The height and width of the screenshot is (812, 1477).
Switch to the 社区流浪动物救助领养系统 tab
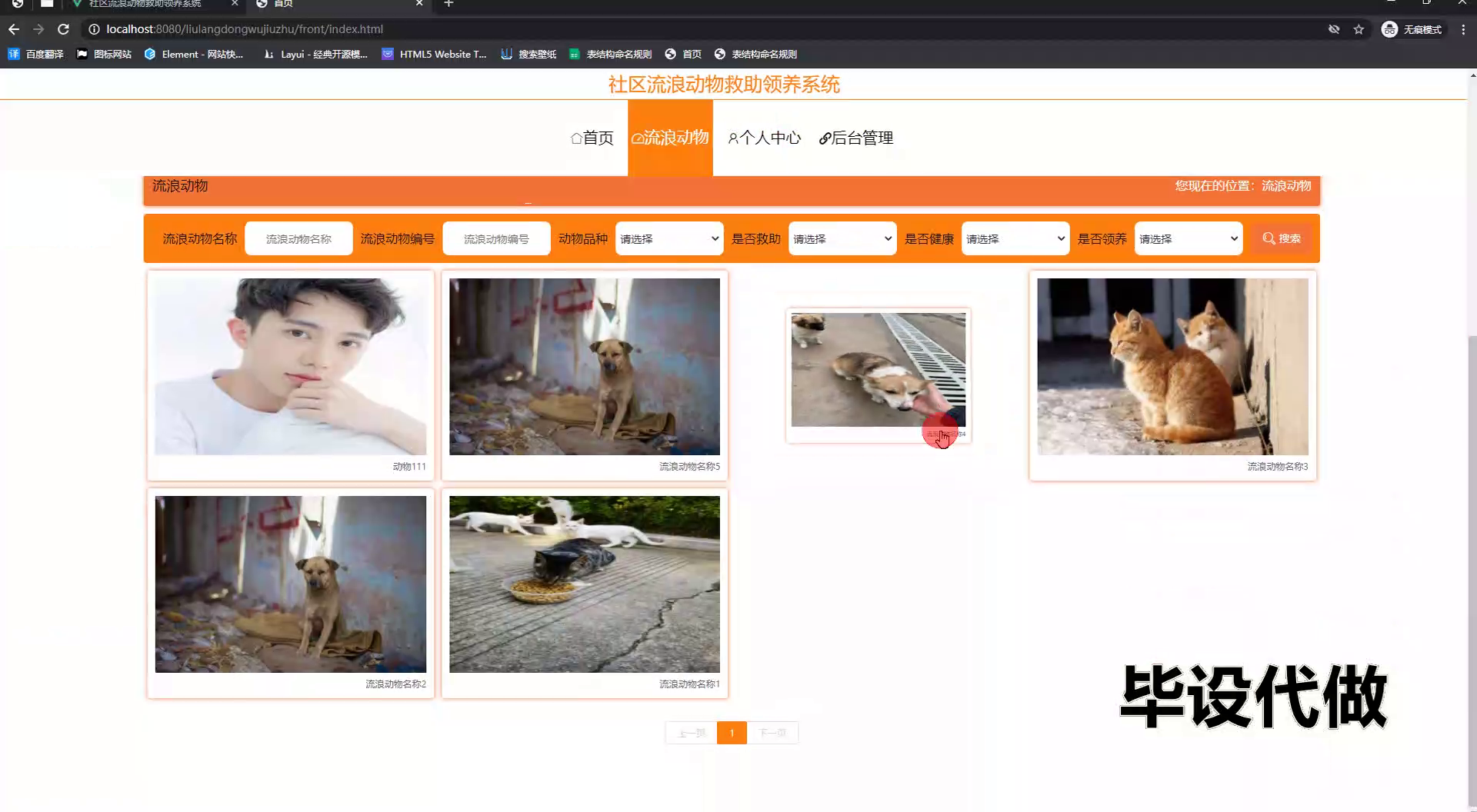click(145, 4)
